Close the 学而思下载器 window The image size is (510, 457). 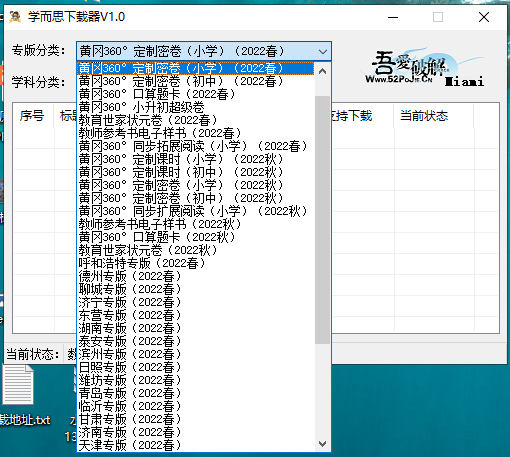click(x=484, y=17)
